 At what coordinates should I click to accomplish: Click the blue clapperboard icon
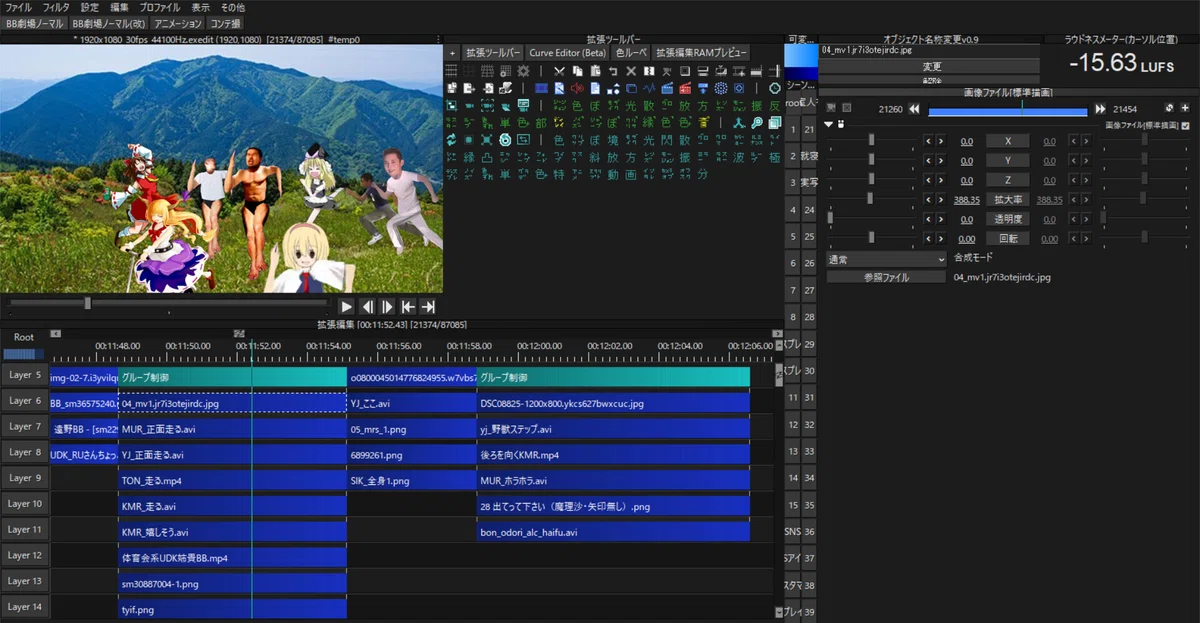coord(667,88)
